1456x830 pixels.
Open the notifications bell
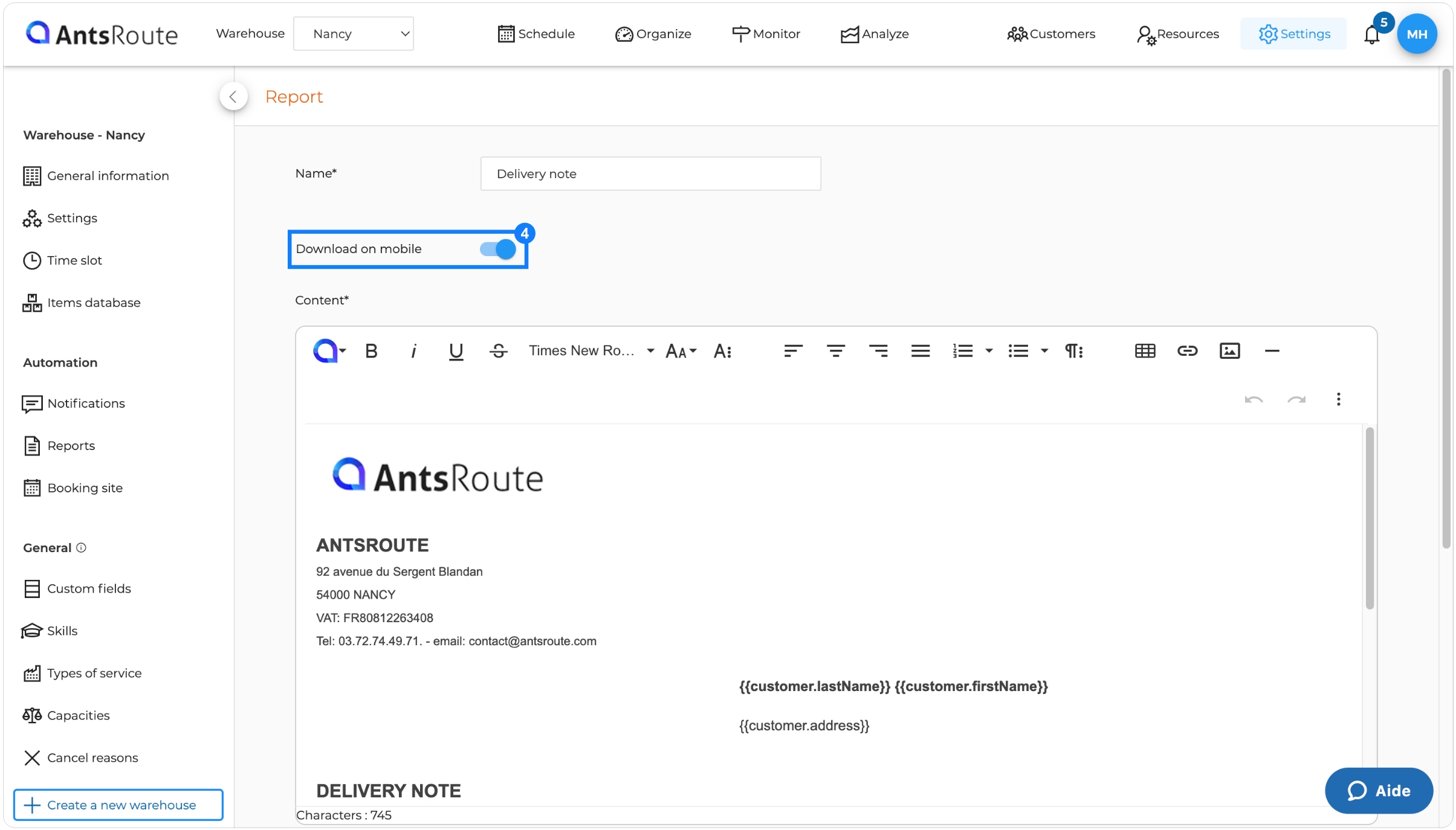pos(1372,34)
